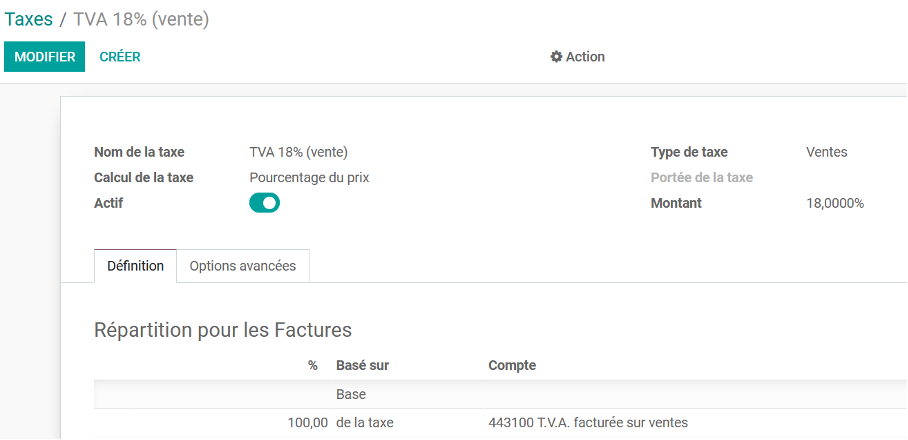The width and height of the screenshot is (908, 440).
Task: Switch to the Définition tab
Action: click(135, 266)
